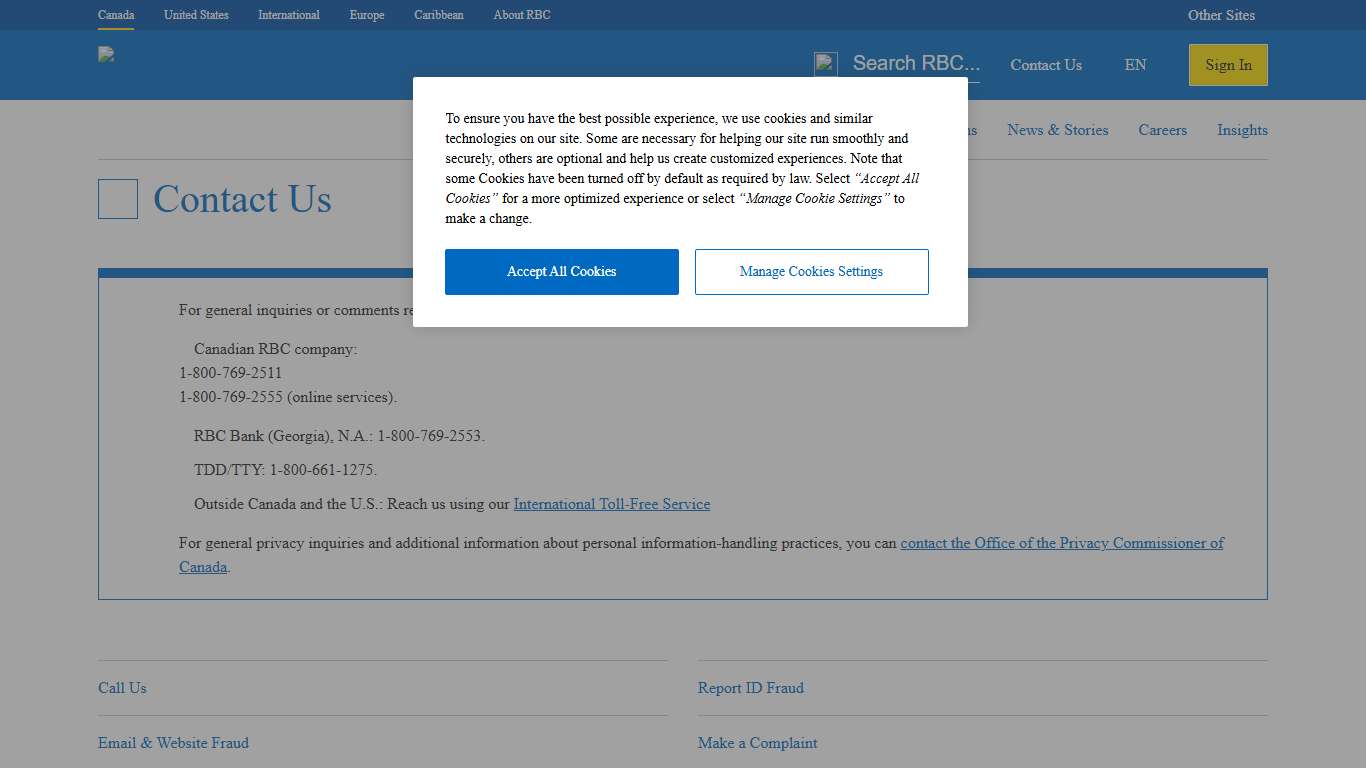Open the Report ID Fraud link
This screenshot has height=768, width=1366.
[750, 688]
